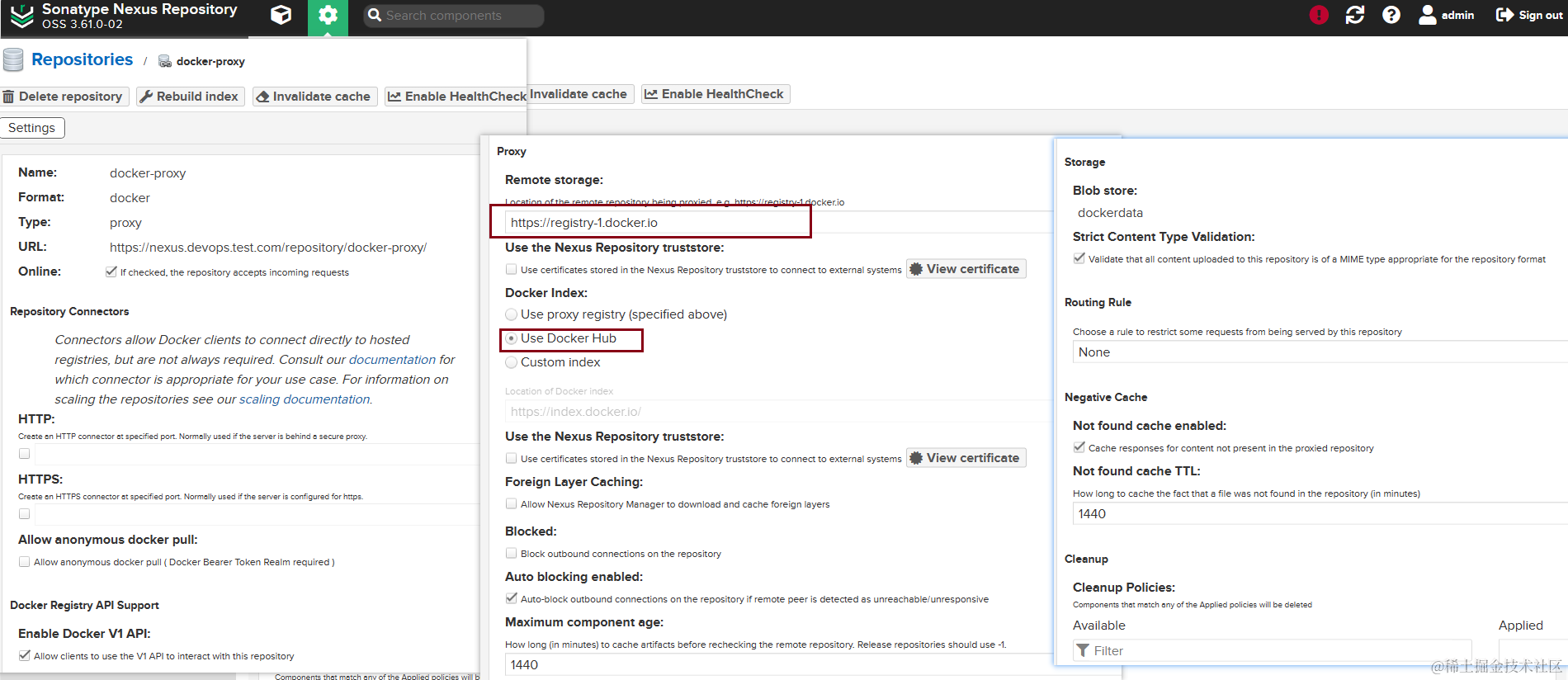Screen dimensions: 1568x680
Task: Click the Sign out button
Action: [1529, 15]
